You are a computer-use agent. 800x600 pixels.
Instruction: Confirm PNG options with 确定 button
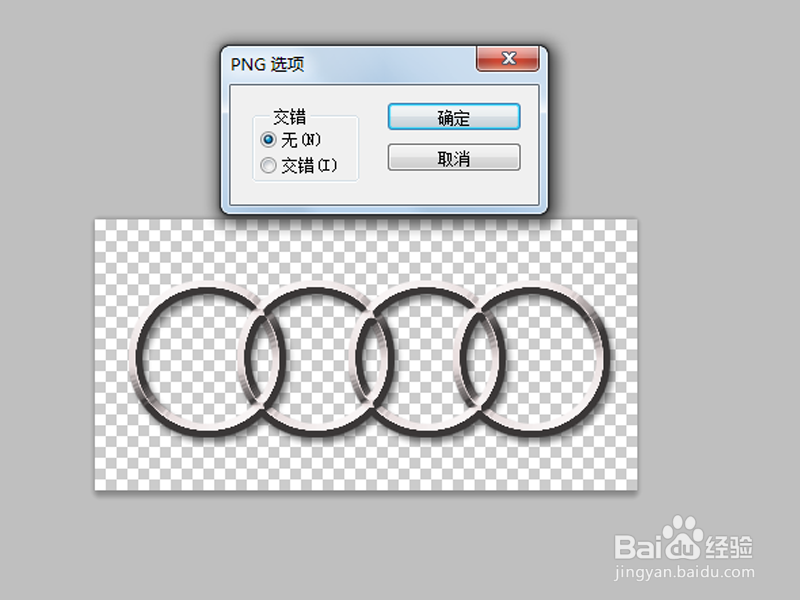[x=454, y=117]
